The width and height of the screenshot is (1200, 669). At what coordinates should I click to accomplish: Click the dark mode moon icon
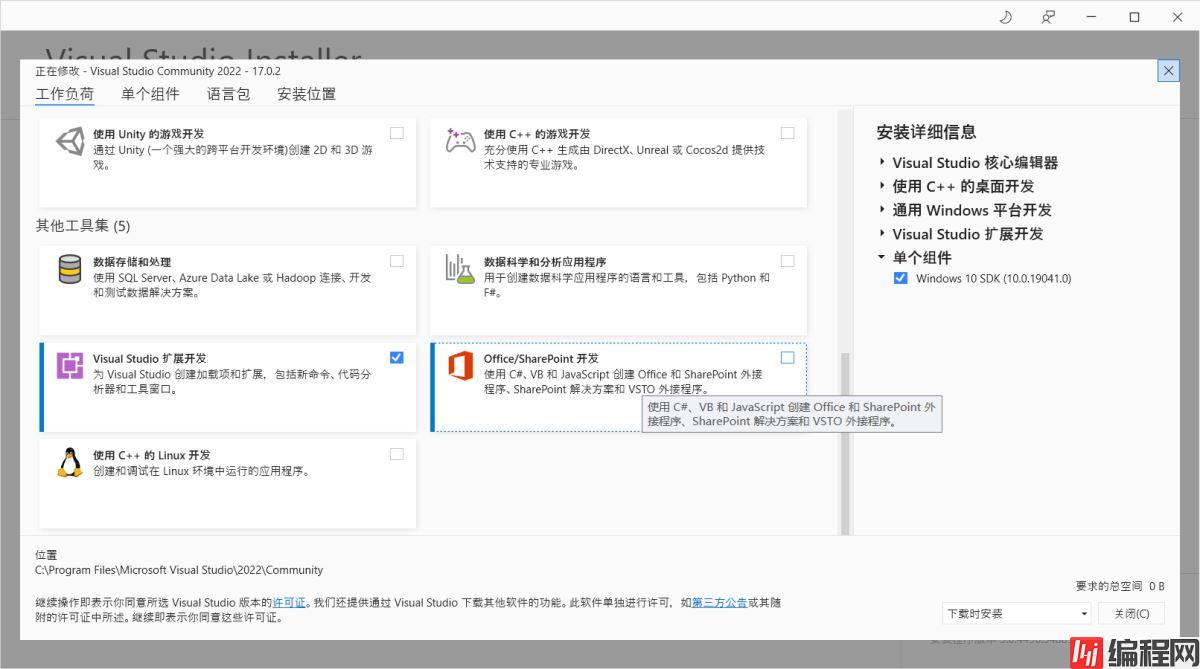1006,17
